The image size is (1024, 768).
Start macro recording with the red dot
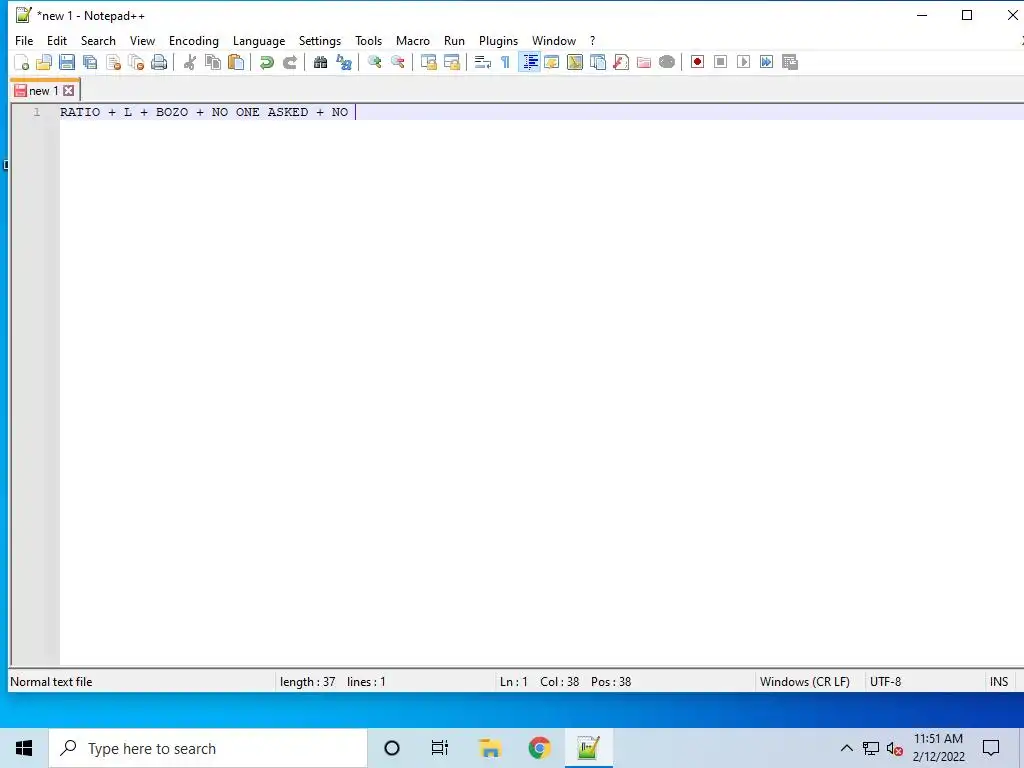click(697, 62)
